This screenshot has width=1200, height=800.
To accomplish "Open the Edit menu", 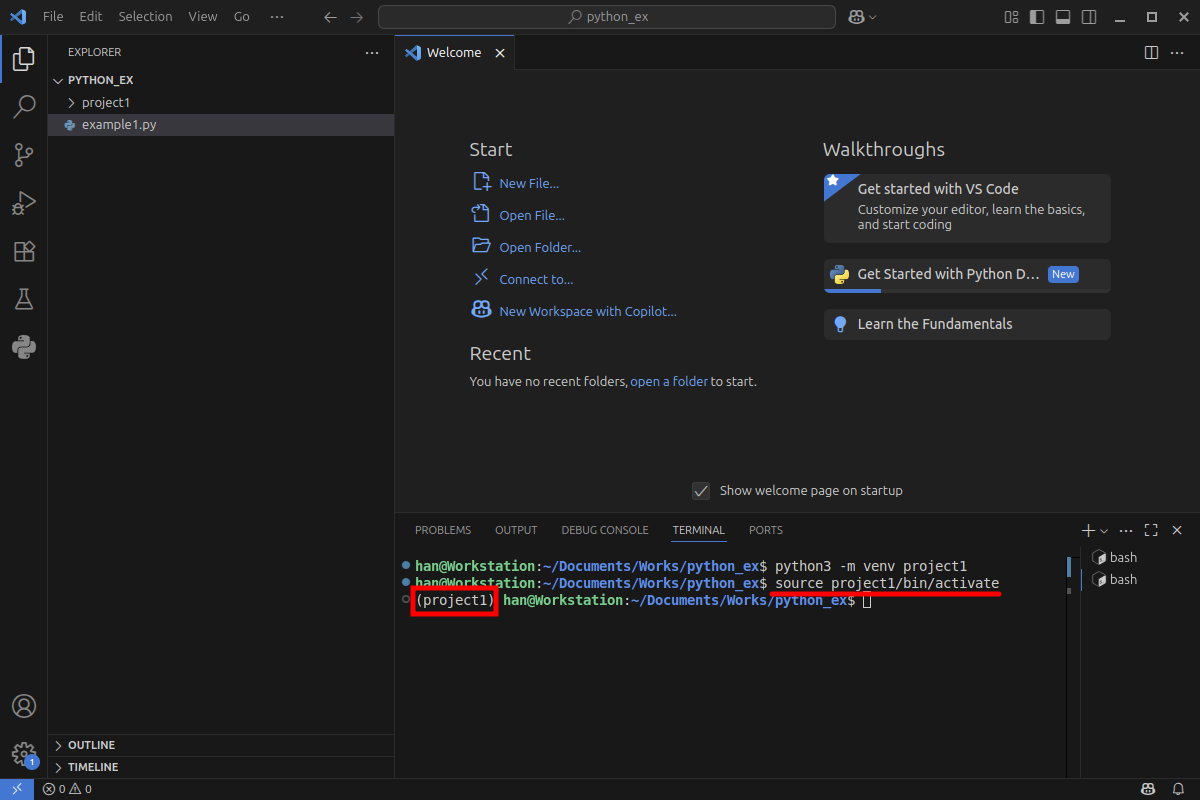I will 90,17.
